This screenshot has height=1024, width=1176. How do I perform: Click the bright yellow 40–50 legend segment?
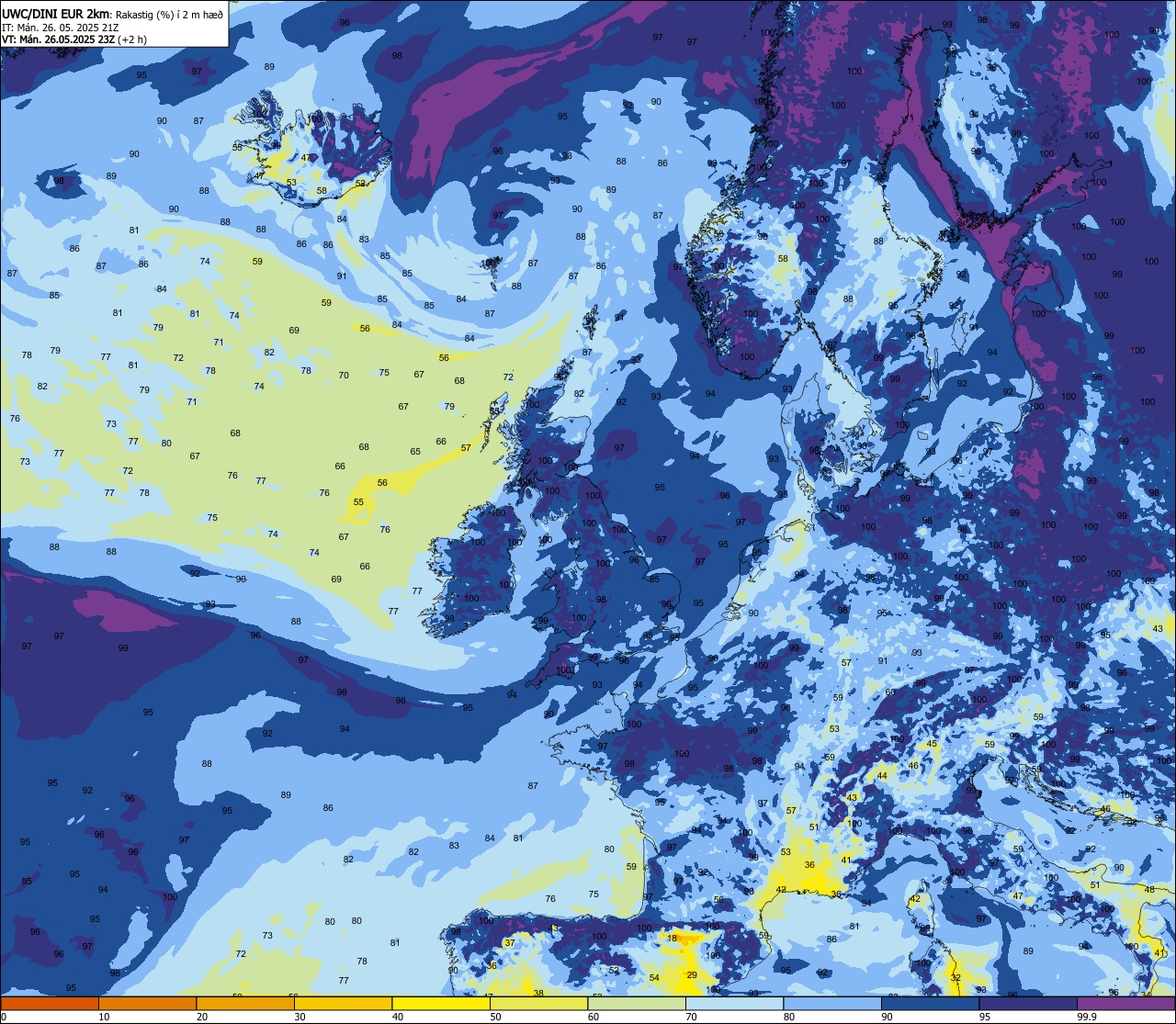(x=441, y=1003)
